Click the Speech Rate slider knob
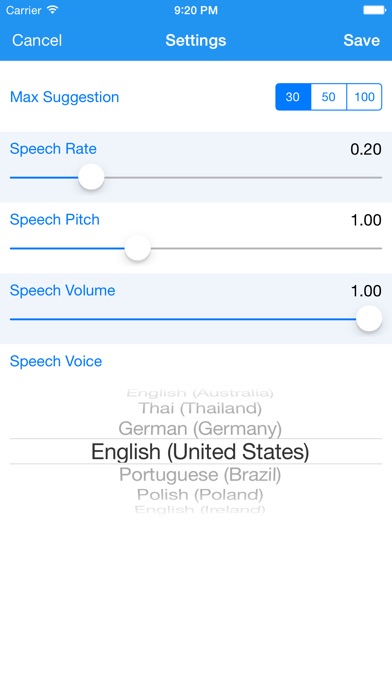The height and width of the screenshot is (696, 392). [91, 177]
